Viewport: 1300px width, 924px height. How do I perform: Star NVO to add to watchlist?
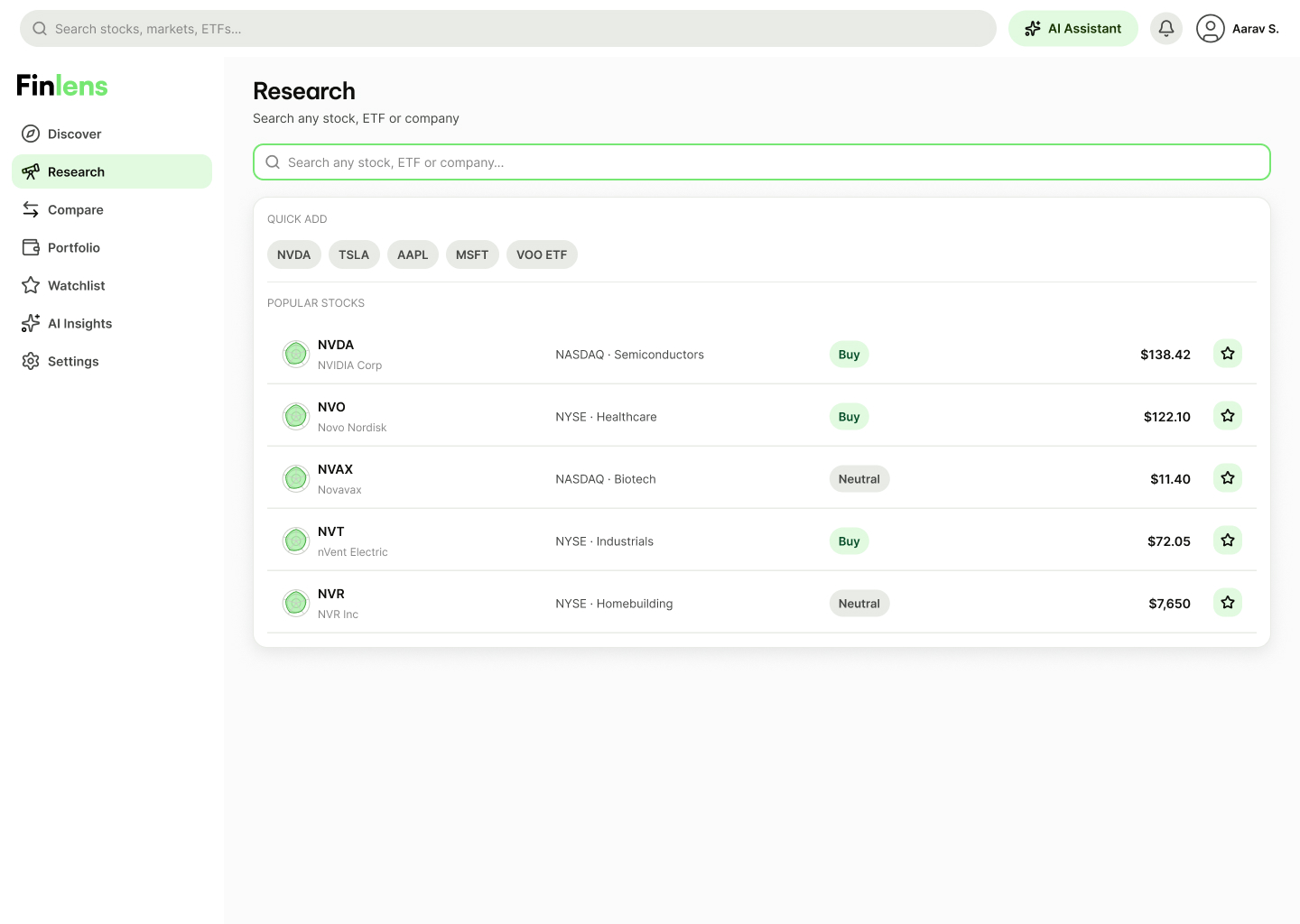click(1228, 416)
